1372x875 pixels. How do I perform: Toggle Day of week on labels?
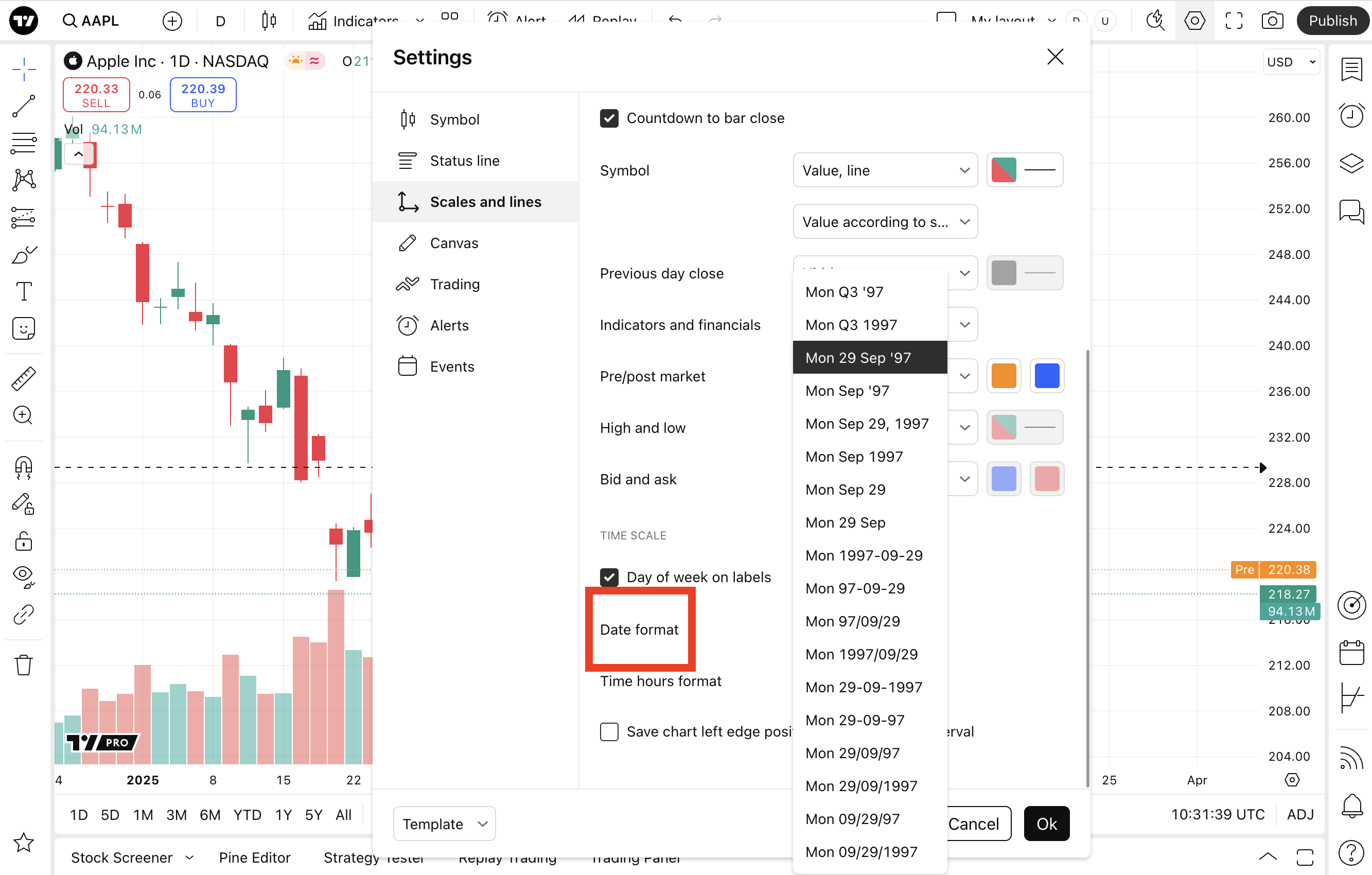click(x=608, y=577)
